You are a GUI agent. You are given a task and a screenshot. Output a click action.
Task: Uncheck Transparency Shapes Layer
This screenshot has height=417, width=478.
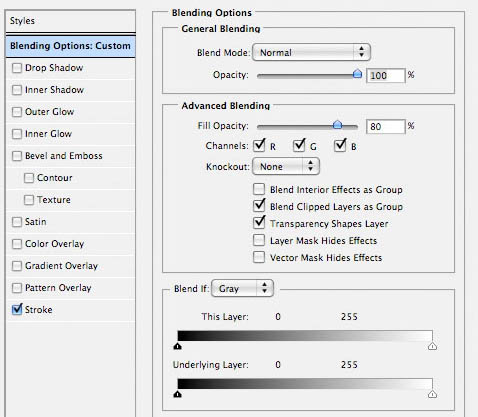click(259, 223)
